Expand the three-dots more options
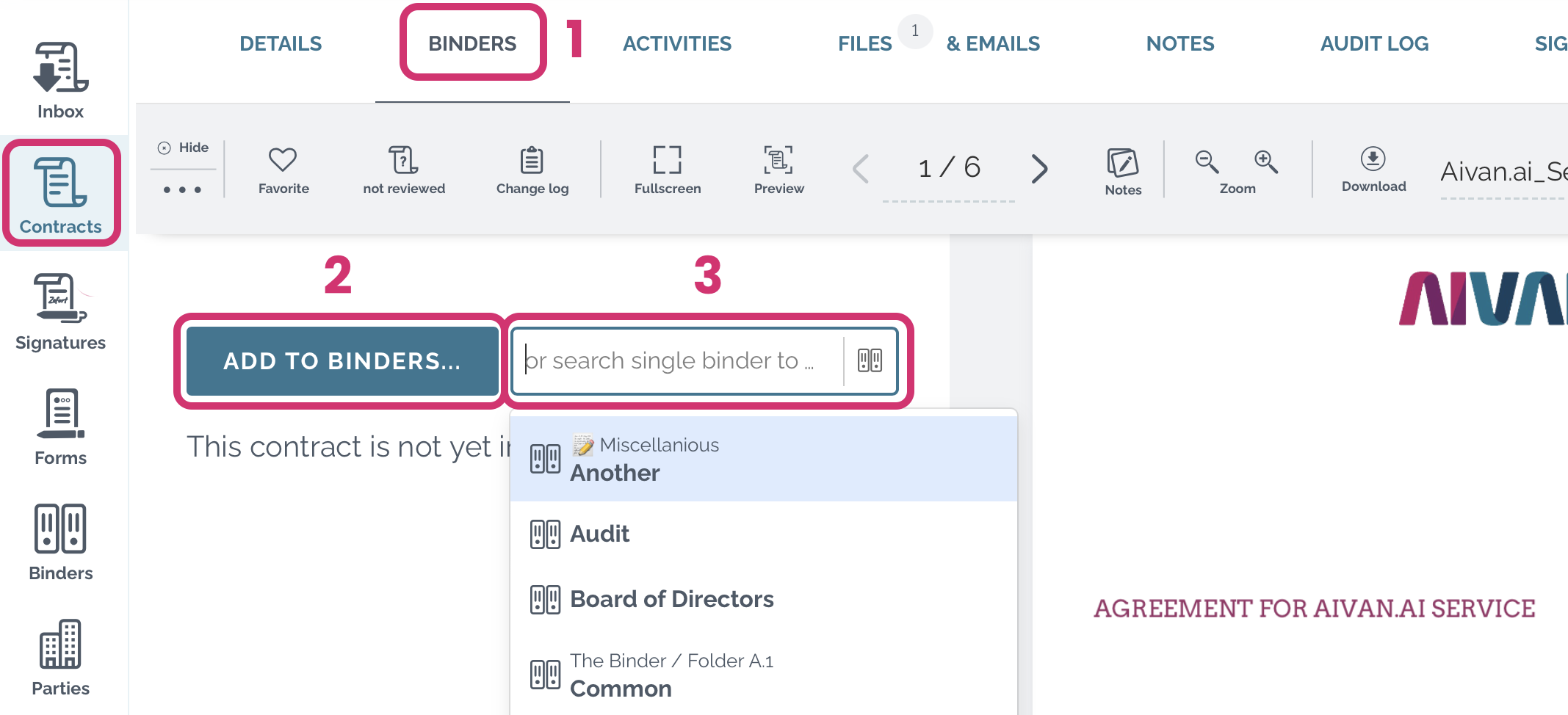The image size is (1568, 715). pos(182,189)
